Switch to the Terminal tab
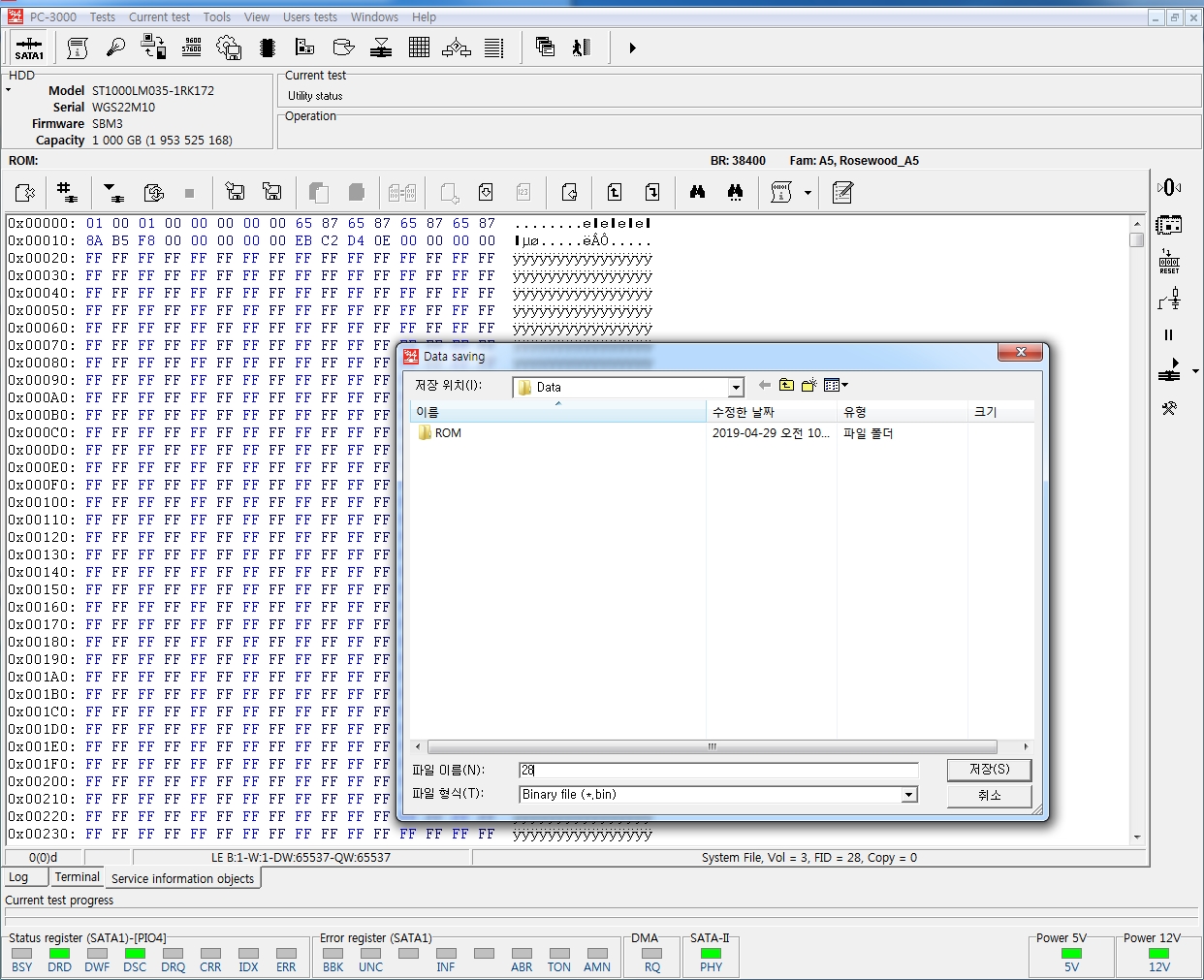Screen dimensions: 1204x980 click(x=77, y=877)
